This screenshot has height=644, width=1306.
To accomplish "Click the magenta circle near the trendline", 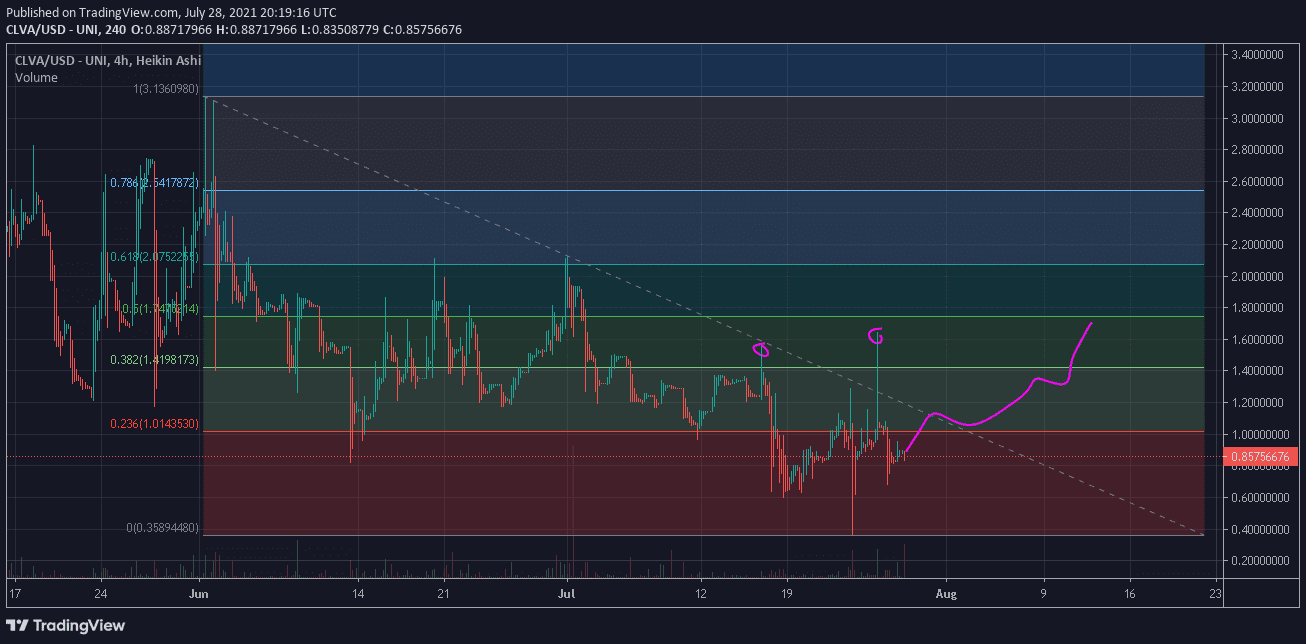I will [x=761, y=350].
